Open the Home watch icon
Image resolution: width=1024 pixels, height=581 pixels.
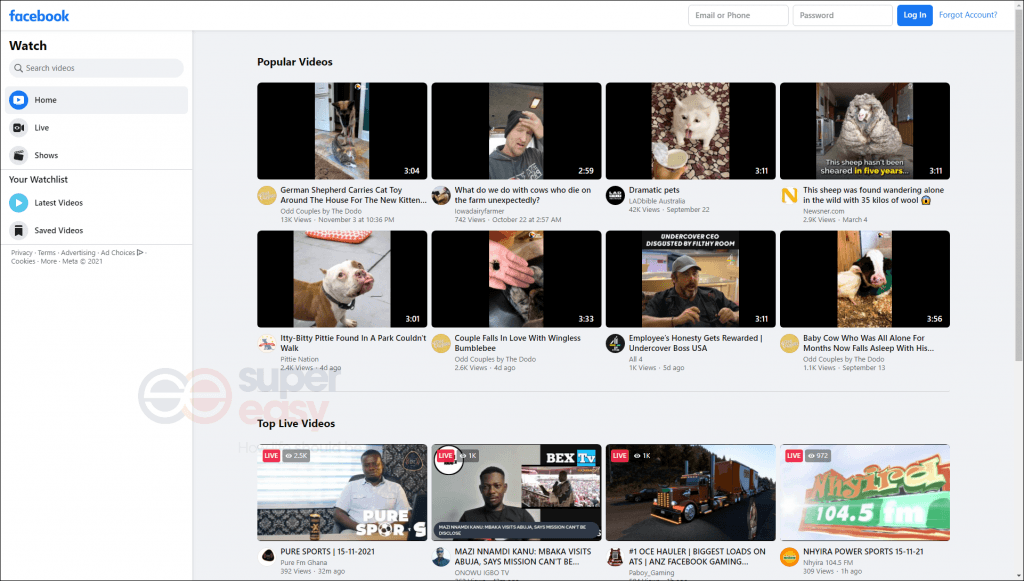[18, 100]
